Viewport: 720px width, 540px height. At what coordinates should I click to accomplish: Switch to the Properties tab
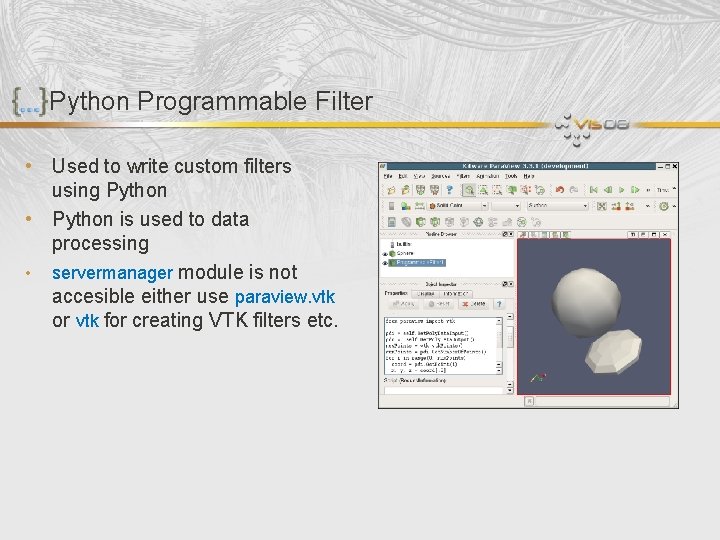396,293
